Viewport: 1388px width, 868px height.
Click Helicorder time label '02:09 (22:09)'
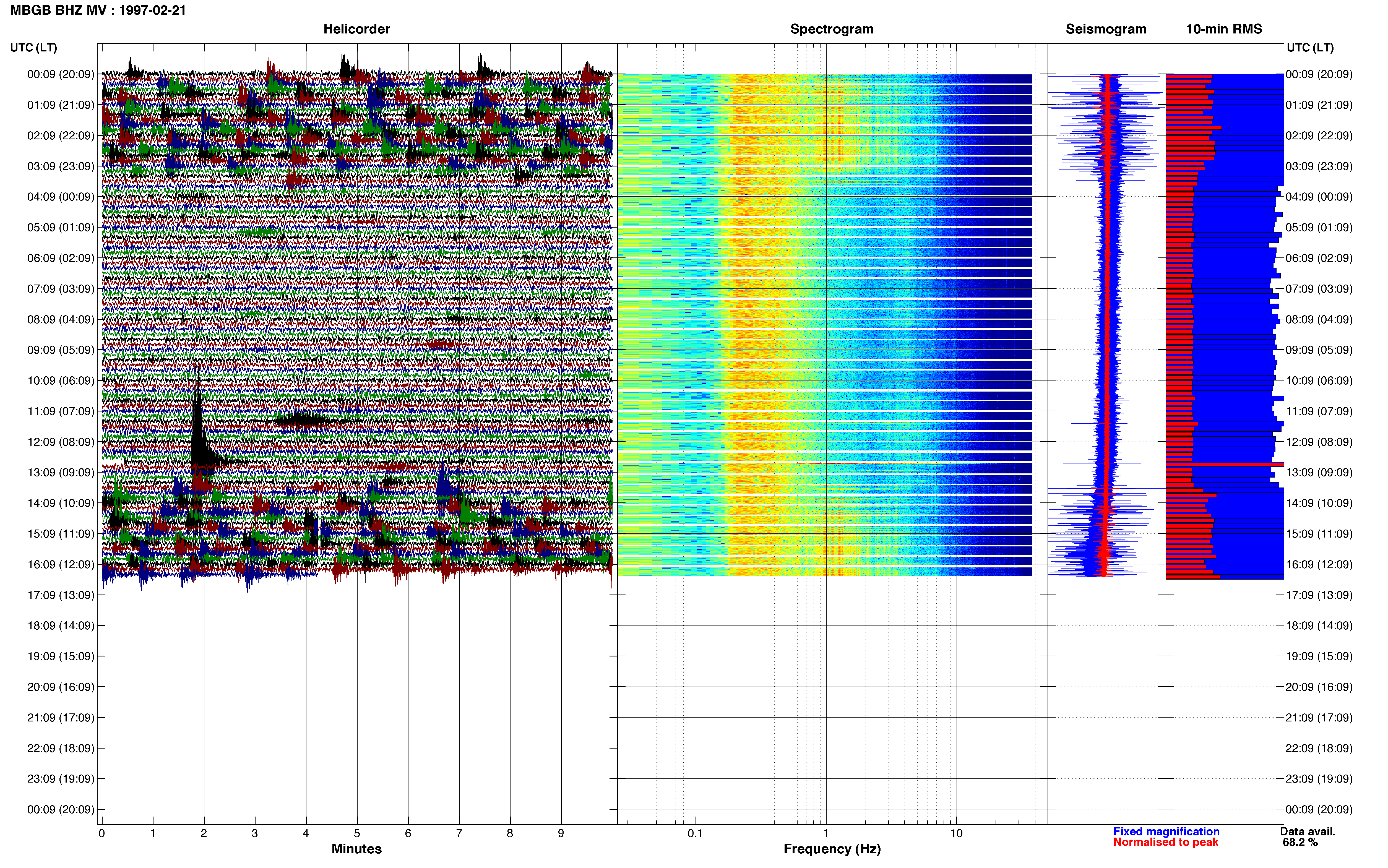[61, 135]
